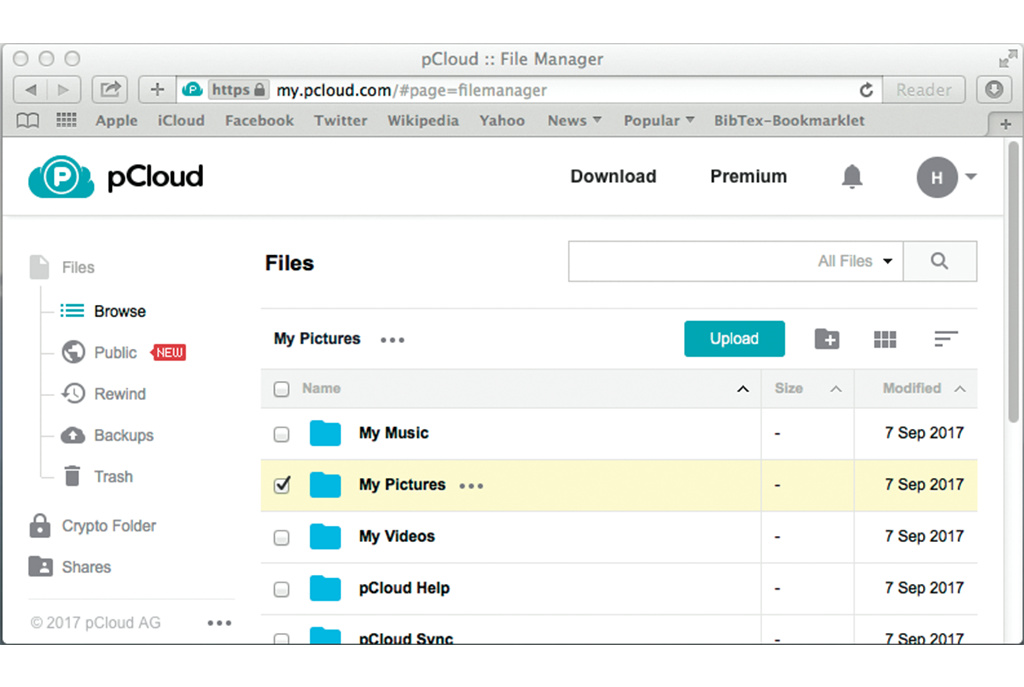Open the Premium page

click(x=748, y=177)
